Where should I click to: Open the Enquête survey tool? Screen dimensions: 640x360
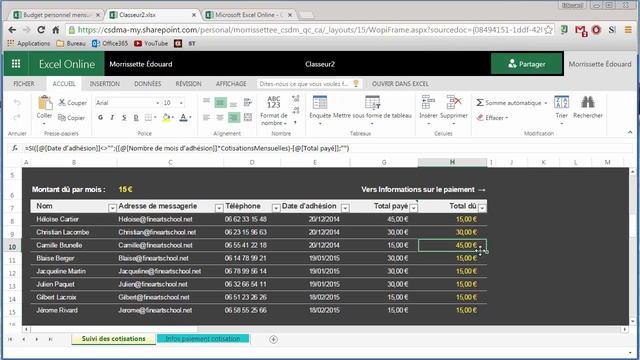320,103
